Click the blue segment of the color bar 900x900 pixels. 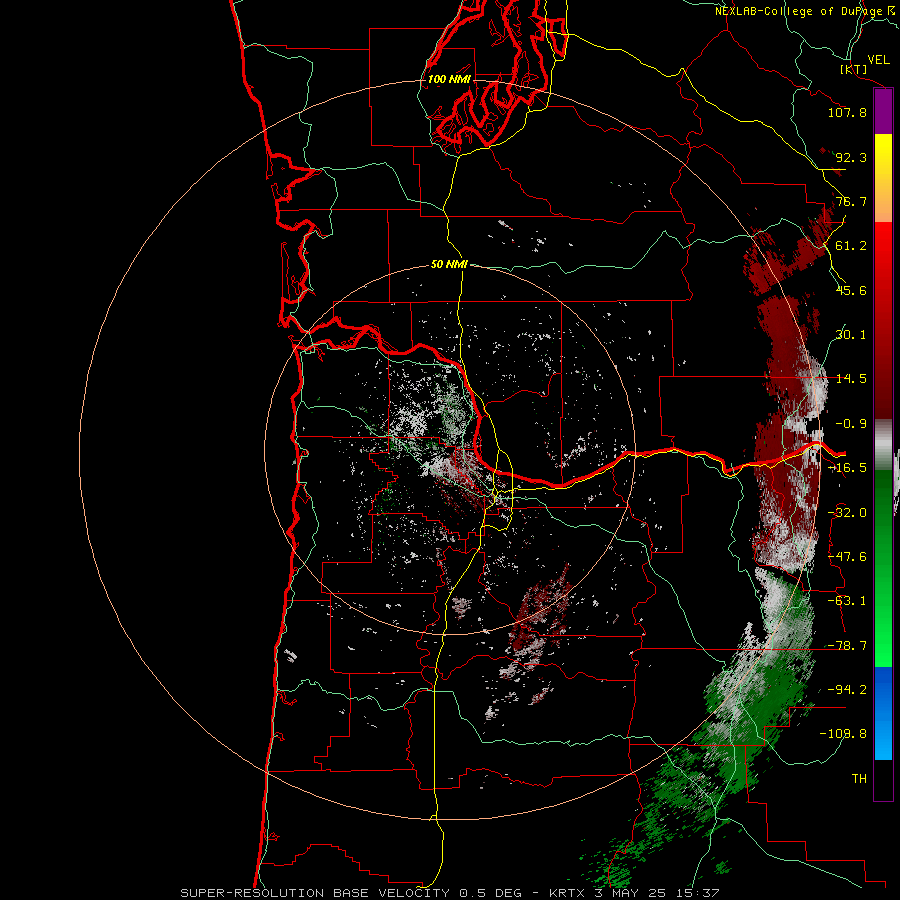tap(883, 713)
